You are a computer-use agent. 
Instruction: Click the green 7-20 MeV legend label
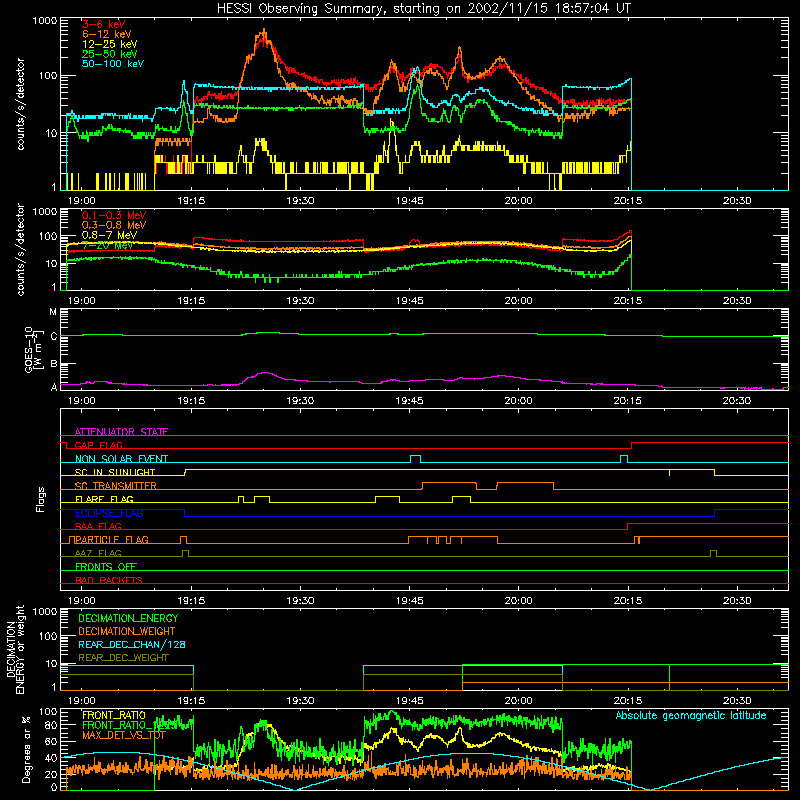click(x=107, y=245)
